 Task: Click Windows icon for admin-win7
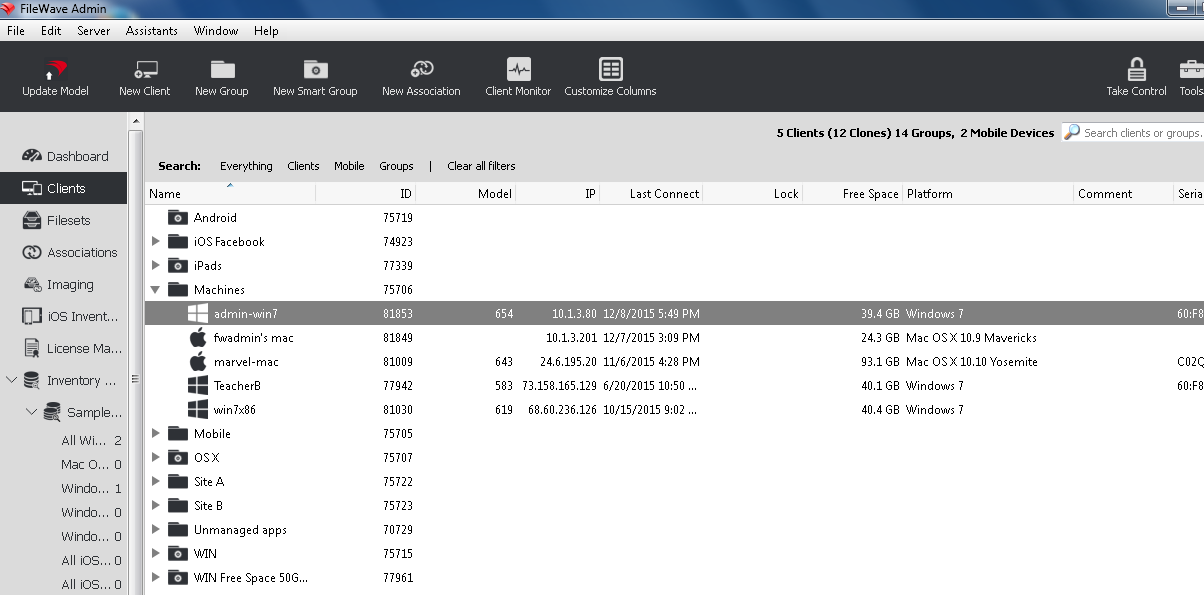pos(197,313)
